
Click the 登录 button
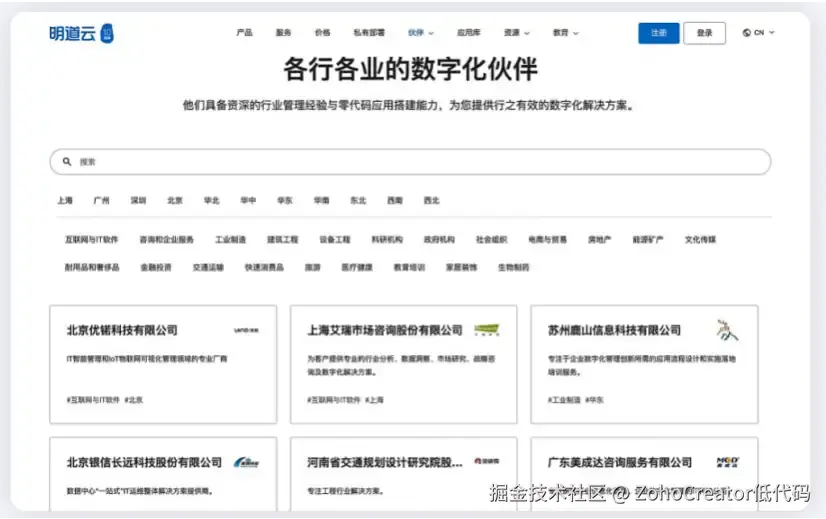pyautogui.click(x=704, y=33)
